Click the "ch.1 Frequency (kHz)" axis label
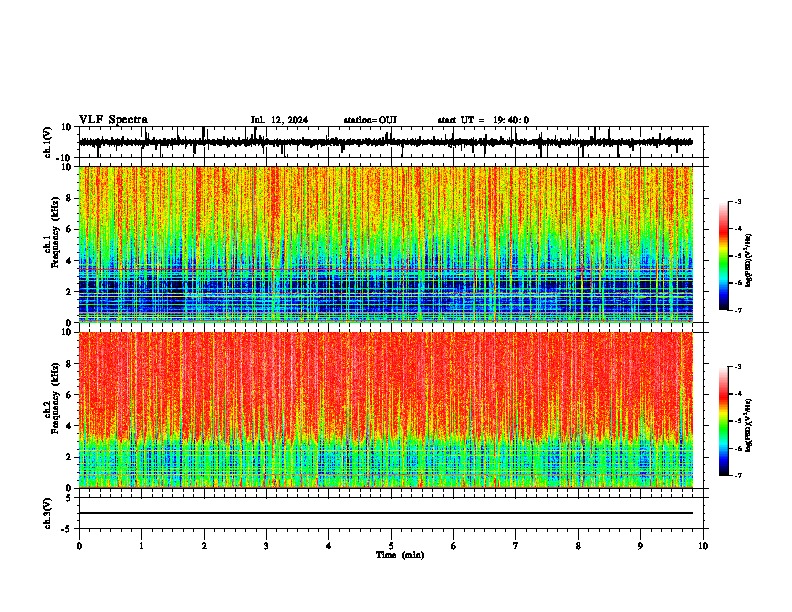Viewport: 792px width, 612px height. (x=51, y=244)
